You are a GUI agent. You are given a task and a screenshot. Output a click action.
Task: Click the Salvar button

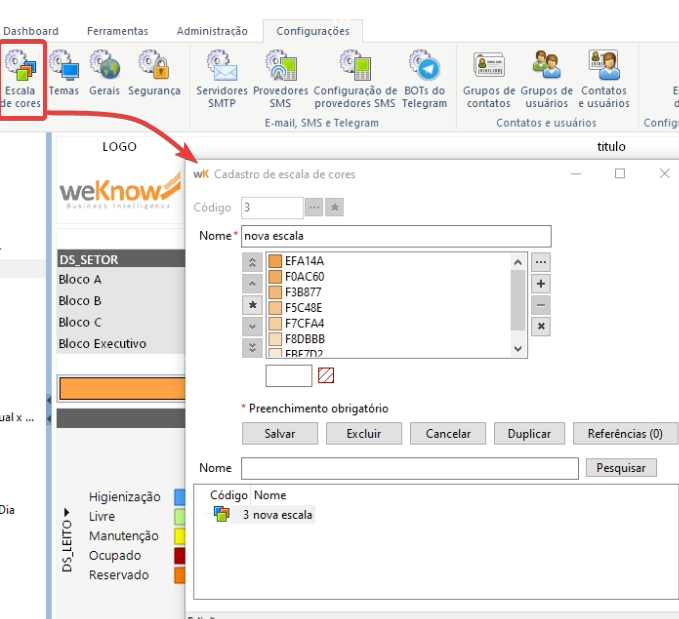280,434
